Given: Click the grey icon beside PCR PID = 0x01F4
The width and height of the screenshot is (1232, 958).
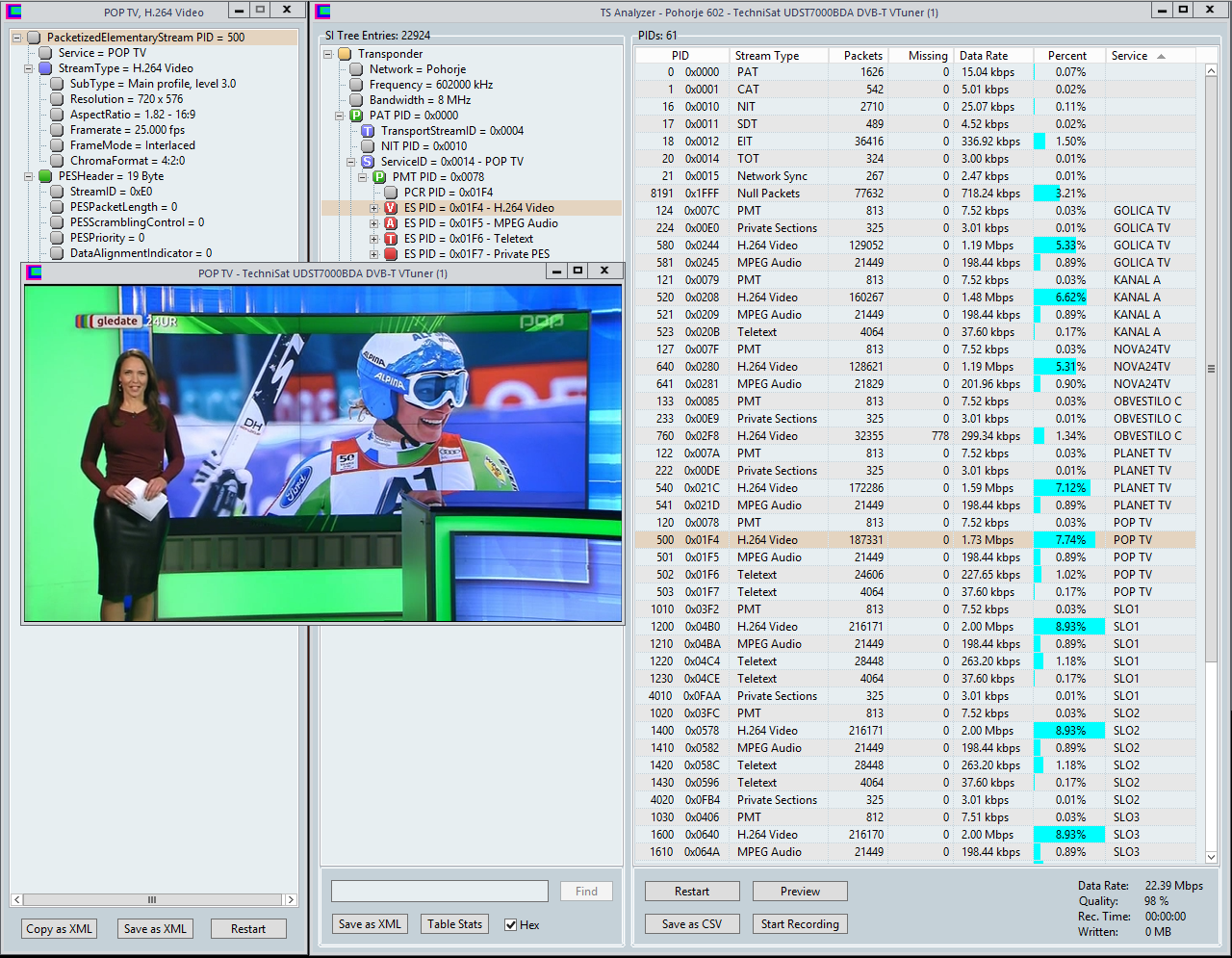Looking at the screenshot, I should (x=391, y=193).
